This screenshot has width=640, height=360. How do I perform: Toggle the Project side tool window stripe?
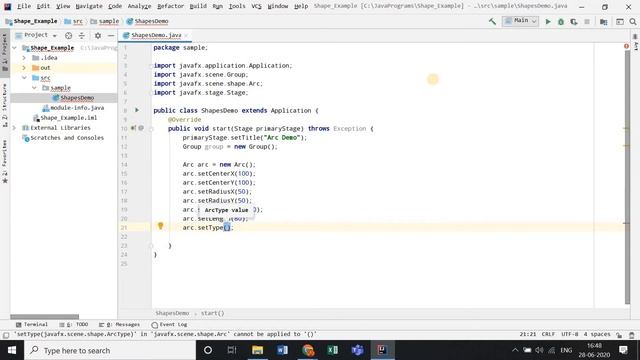click(x=4, y=53)
